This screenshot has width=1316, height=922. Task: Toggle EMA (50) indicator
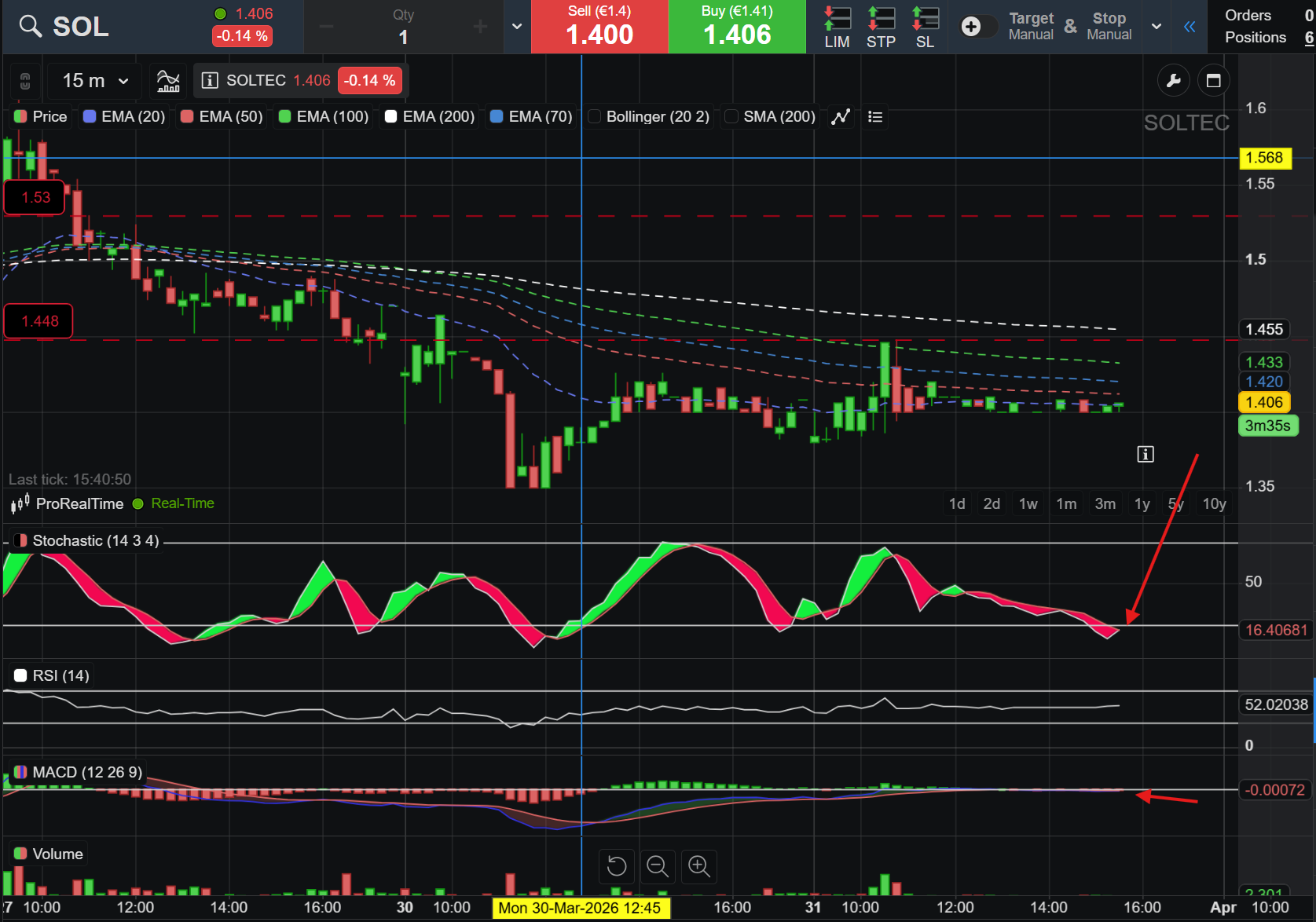tap(222, 116)
